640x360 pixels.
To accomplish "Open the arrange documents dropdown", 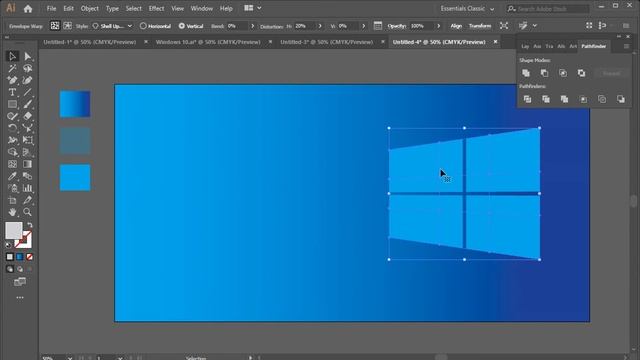I will click(253, 8).
